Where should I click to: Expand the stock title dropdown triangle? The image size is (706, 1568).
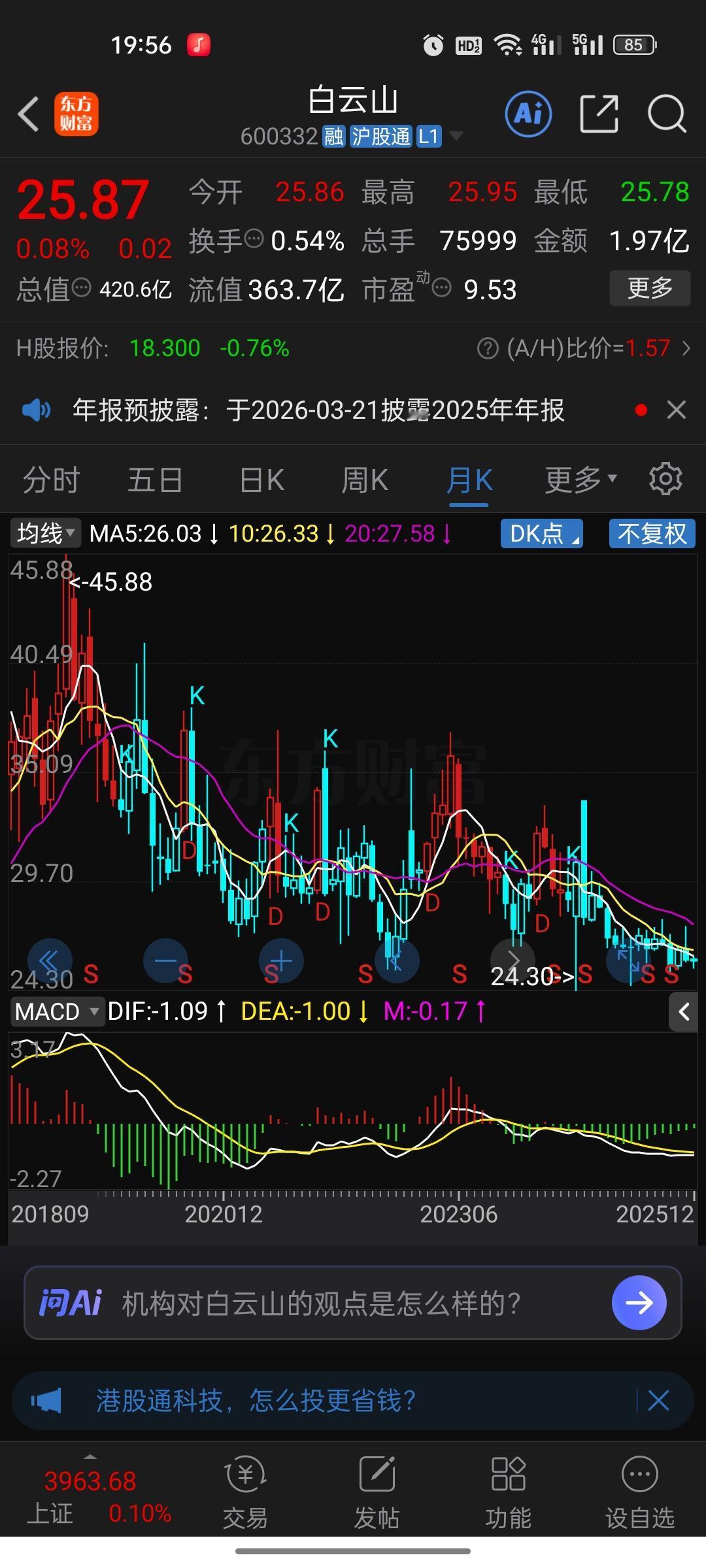click(456, 136)
